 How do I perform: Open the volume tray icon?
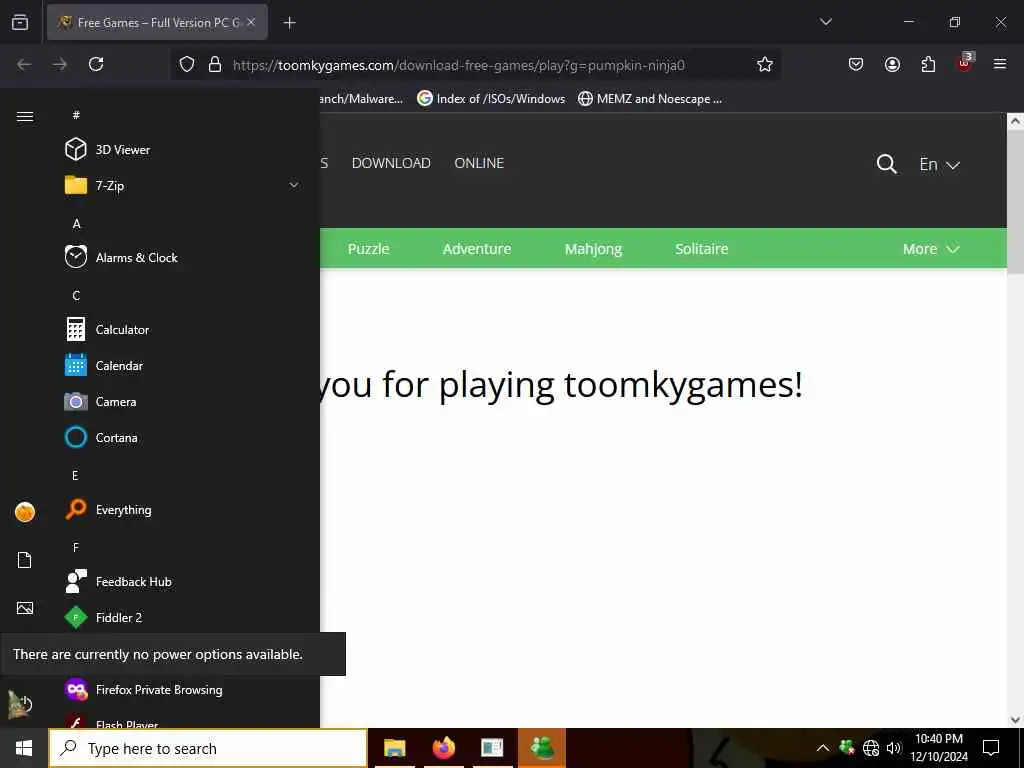click(x=894, y=748)
